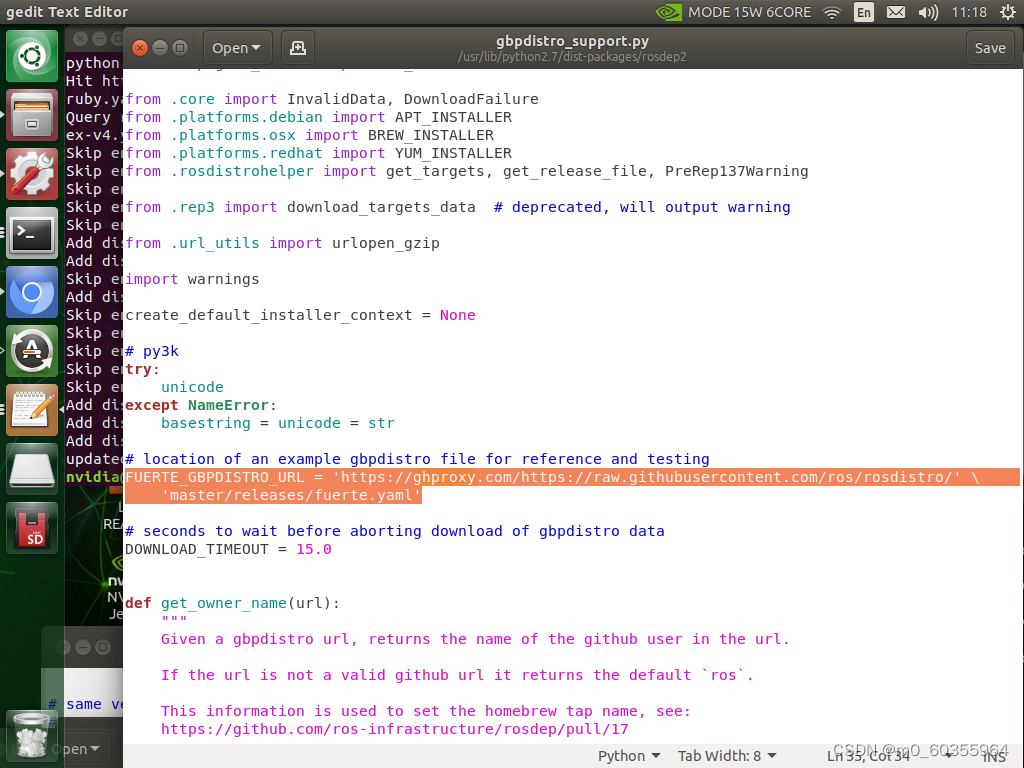Click the 'master/releases/fuerte.yaml' string line

click(291, 496)
